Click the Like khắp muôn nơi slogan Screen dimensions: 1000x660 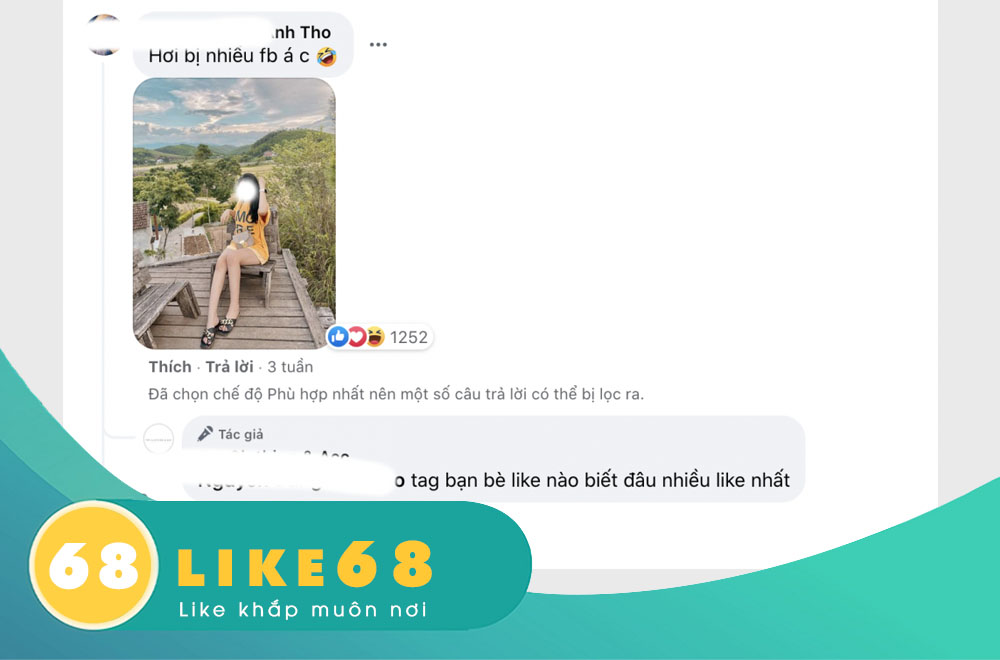click(303, 610)
